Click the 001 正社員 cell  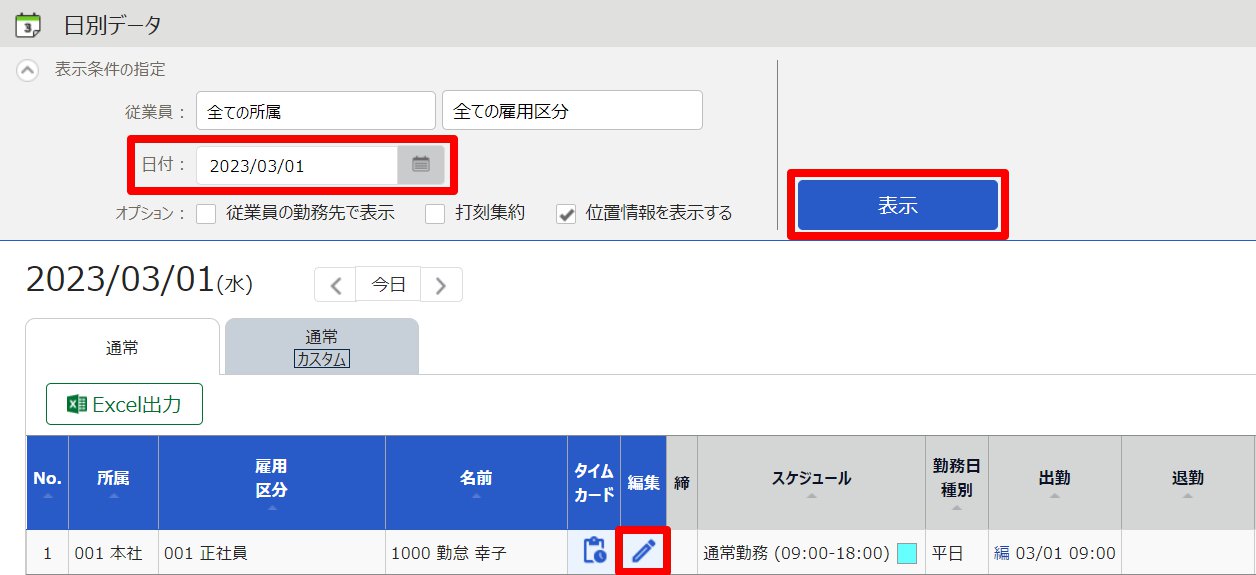click(271, 553)
